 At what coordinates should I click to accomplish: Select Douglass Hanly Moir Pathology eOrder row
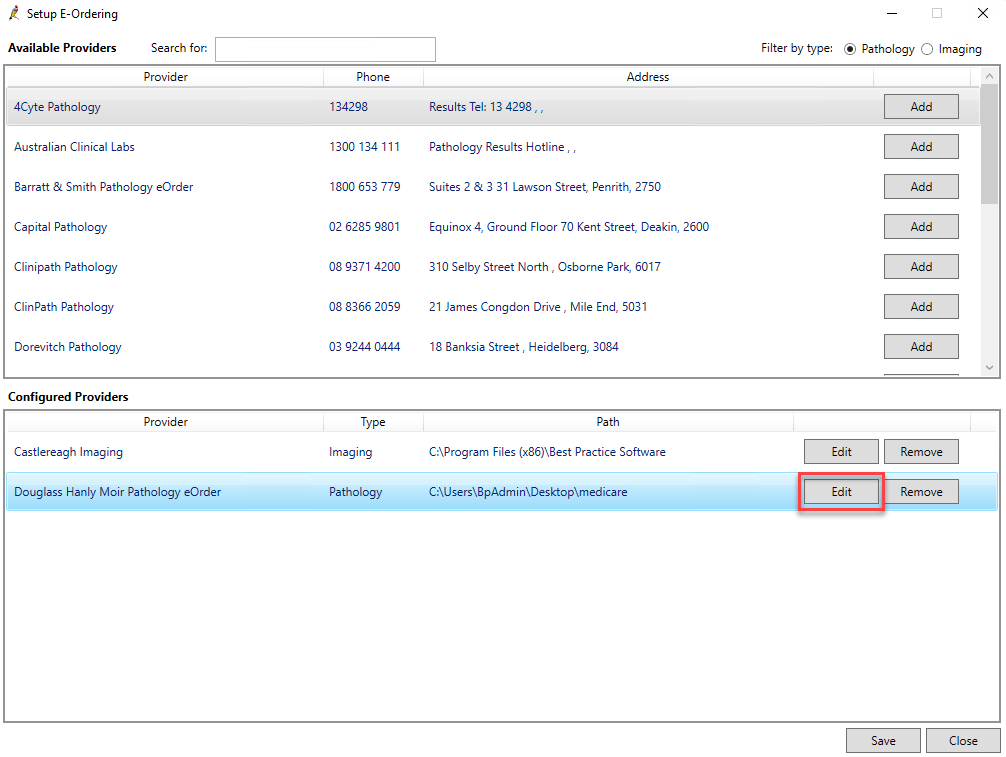click(x=502, y=491)
